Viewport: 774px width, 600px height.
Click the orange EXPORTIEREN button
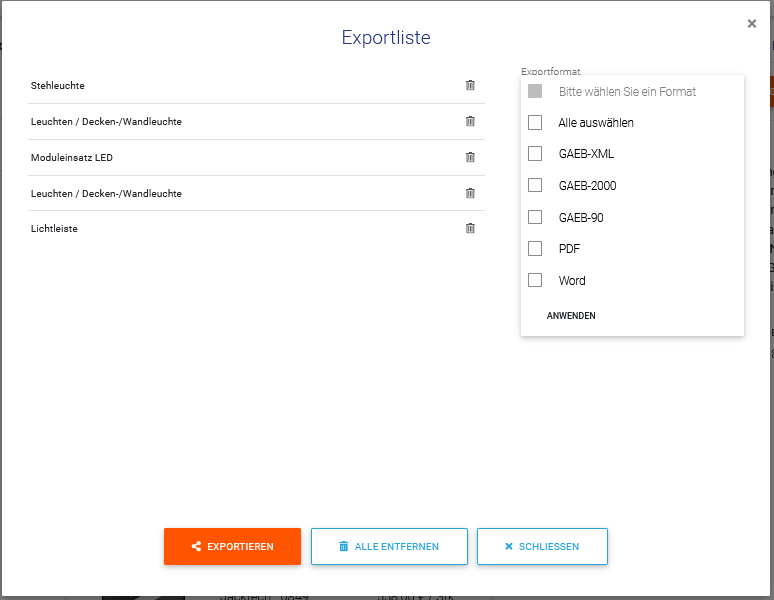232,547
